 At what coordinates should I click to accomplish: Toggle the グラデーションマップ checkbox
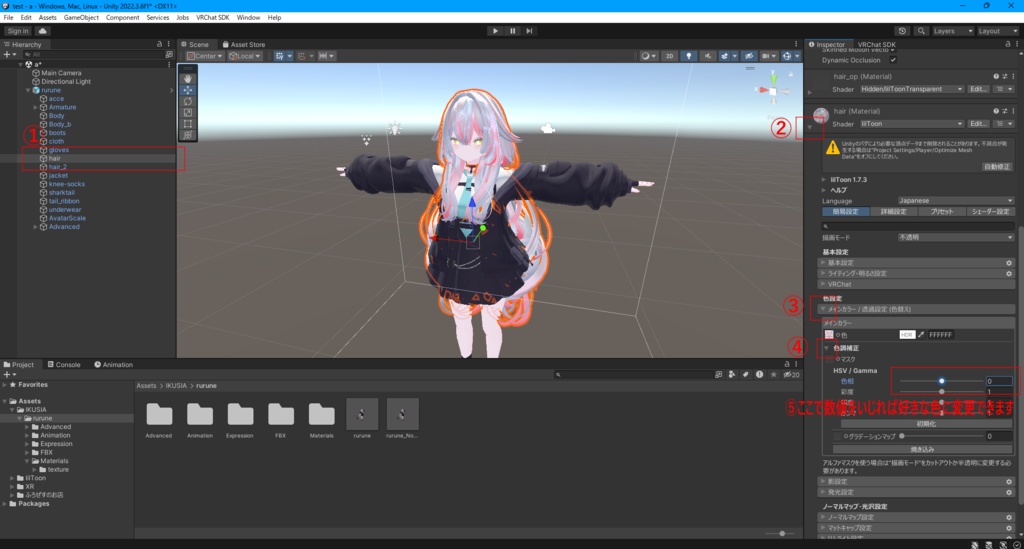(x=837, y=436)
